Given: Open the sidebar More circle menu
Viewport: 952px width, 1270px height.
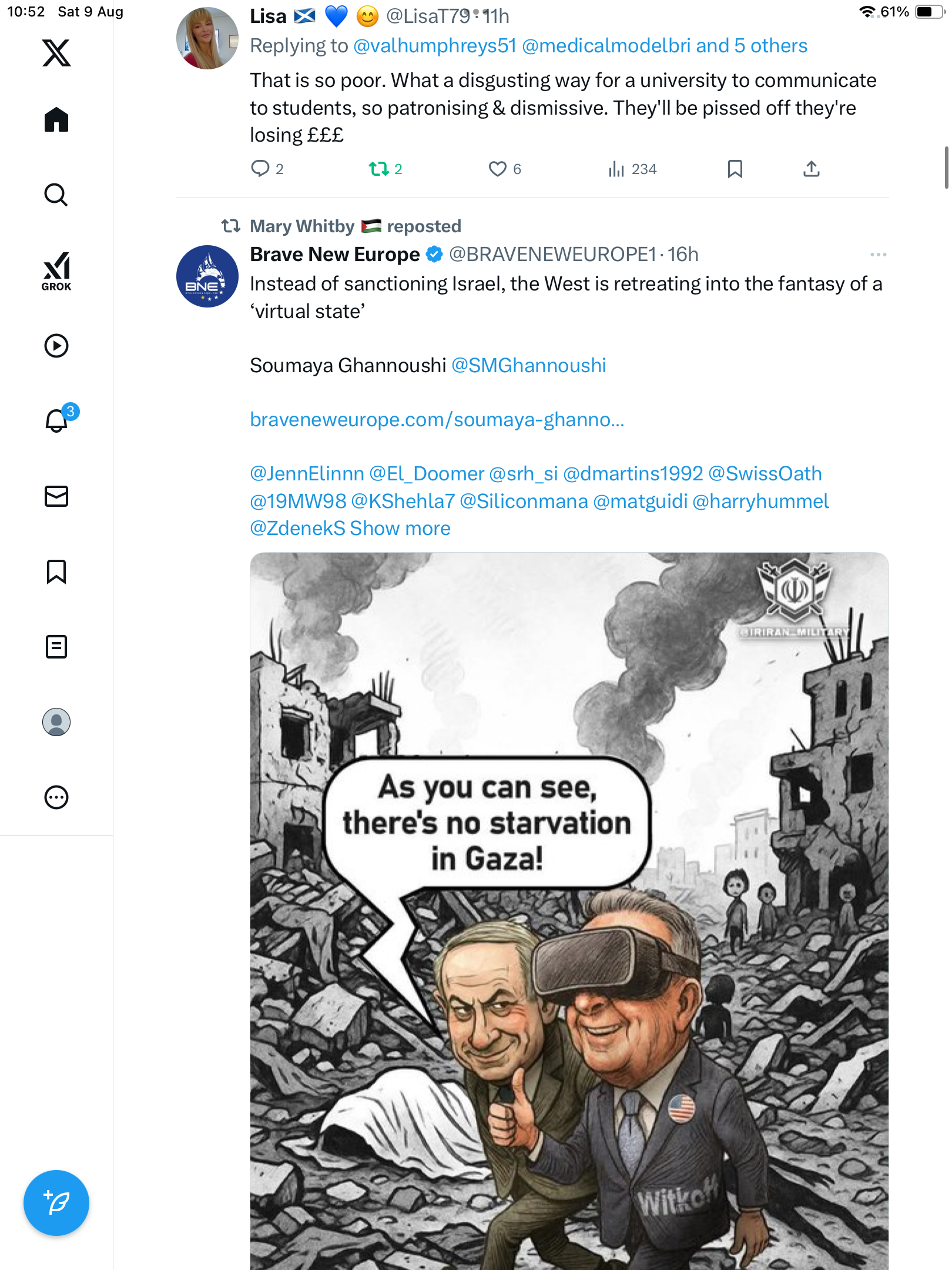Looking at the screenshot, I should pyautogui.click(x=56, y=797).
